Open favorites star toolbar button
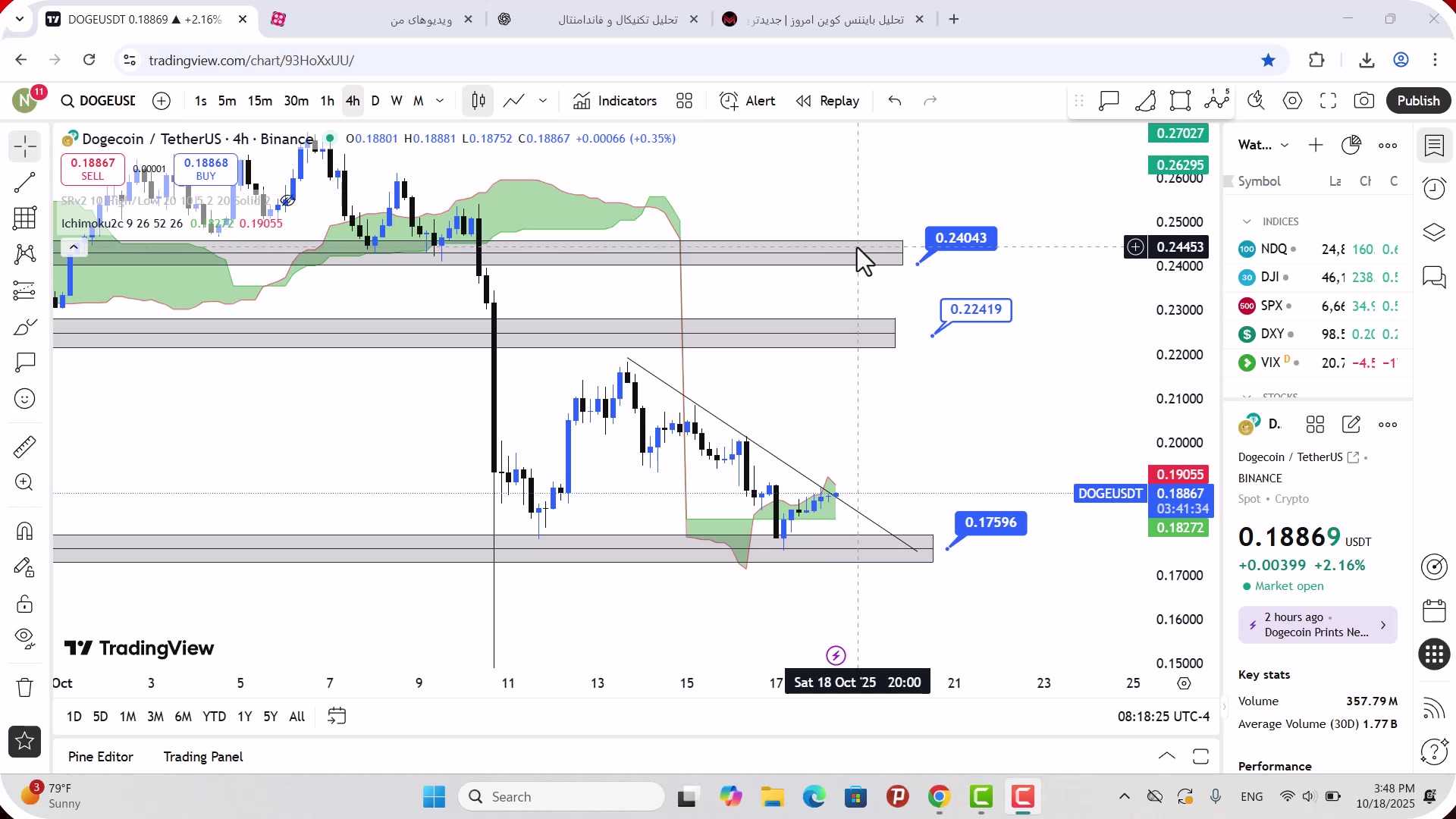1456x819 pixels. 25,742
